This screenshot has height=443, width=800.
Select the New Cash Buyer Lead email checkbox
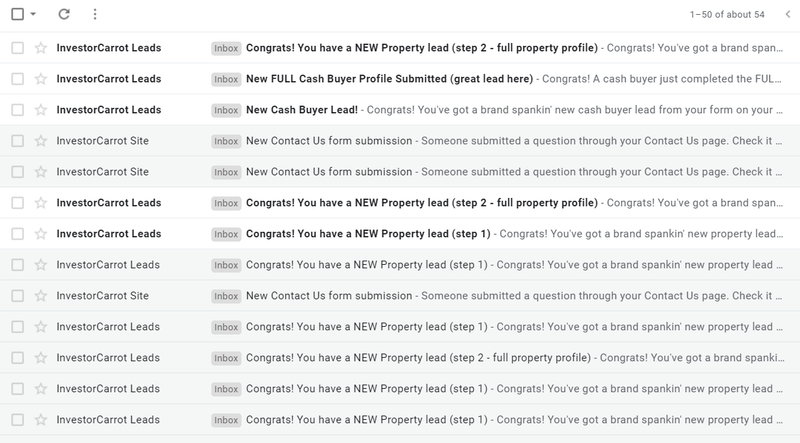pyautogui.click(x=17, y=109)
